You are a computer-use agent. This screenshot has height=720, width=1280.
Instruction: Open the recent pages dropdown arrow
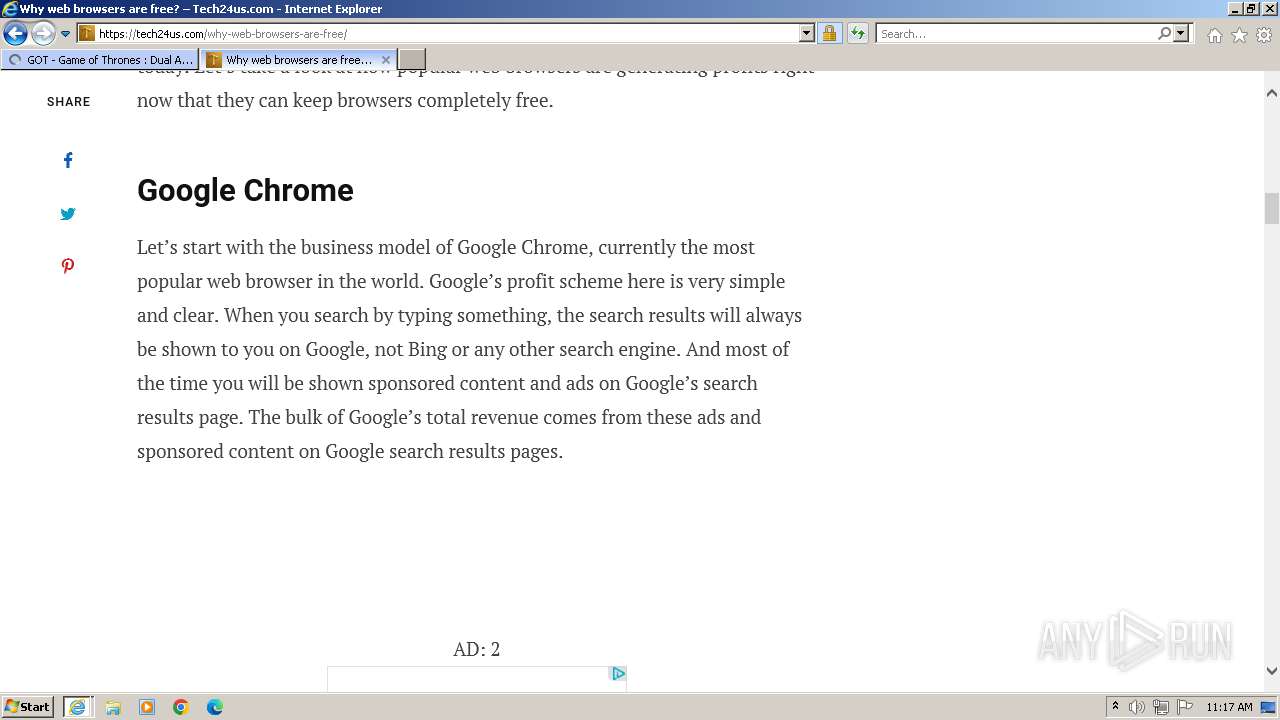(x=66, y=34)
